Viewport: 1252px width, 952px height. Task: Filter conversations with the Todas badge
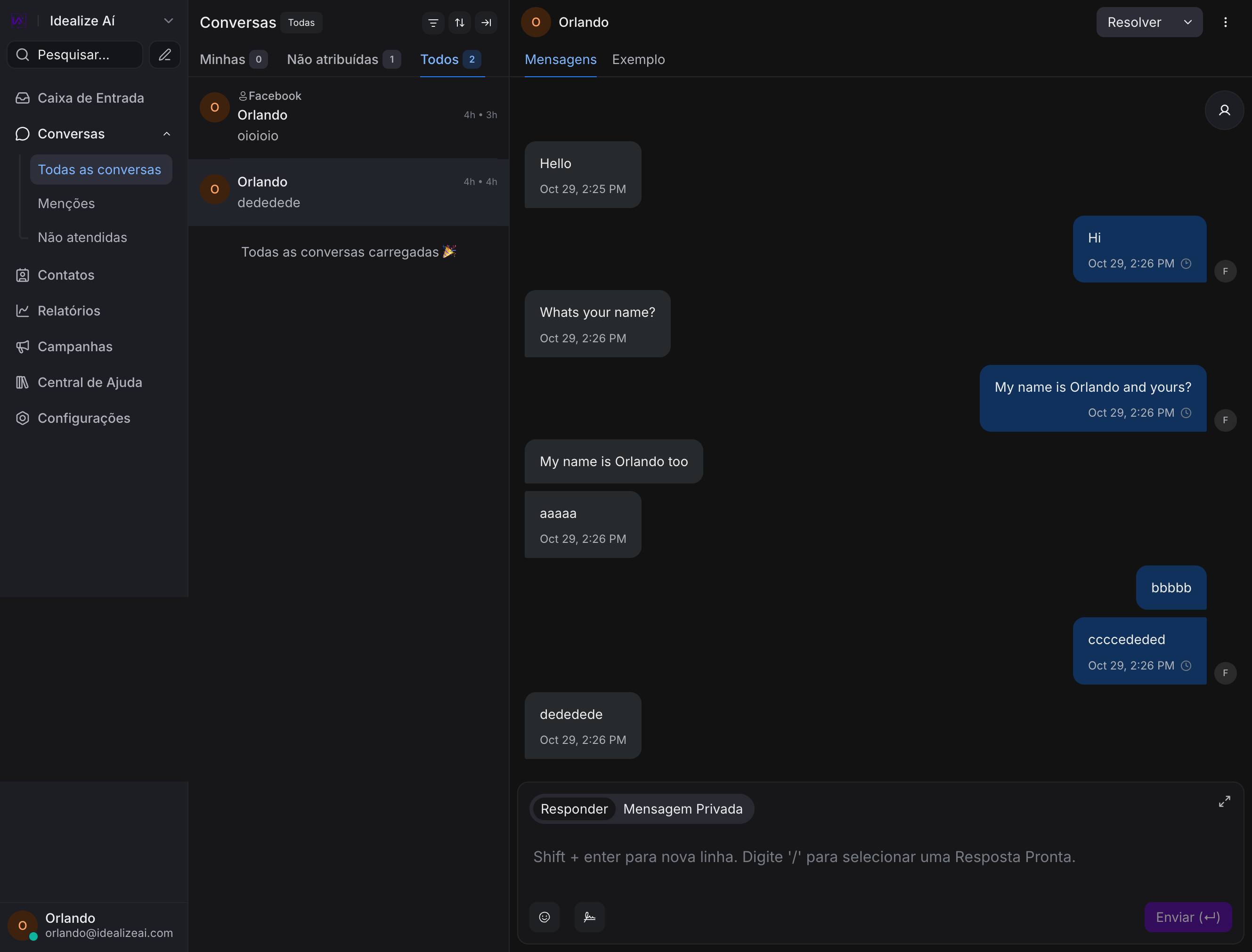click(301, 23)
